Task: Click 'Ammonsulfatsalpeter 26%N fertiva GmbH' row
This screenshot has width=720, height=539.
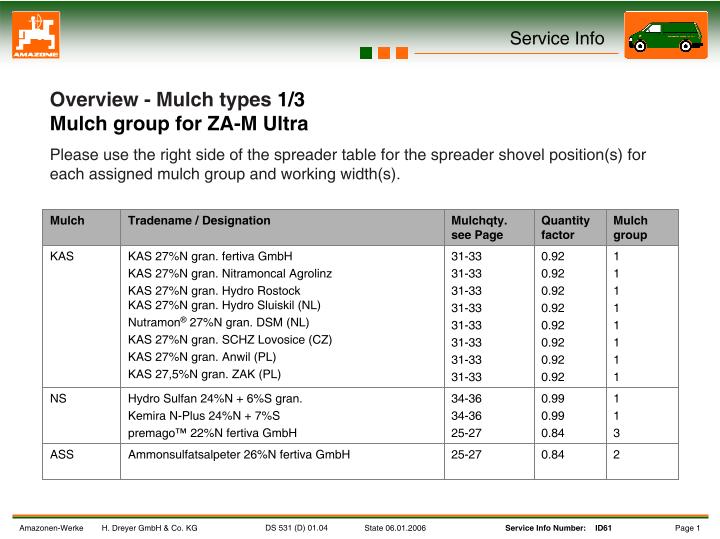Action: point(239,455)
